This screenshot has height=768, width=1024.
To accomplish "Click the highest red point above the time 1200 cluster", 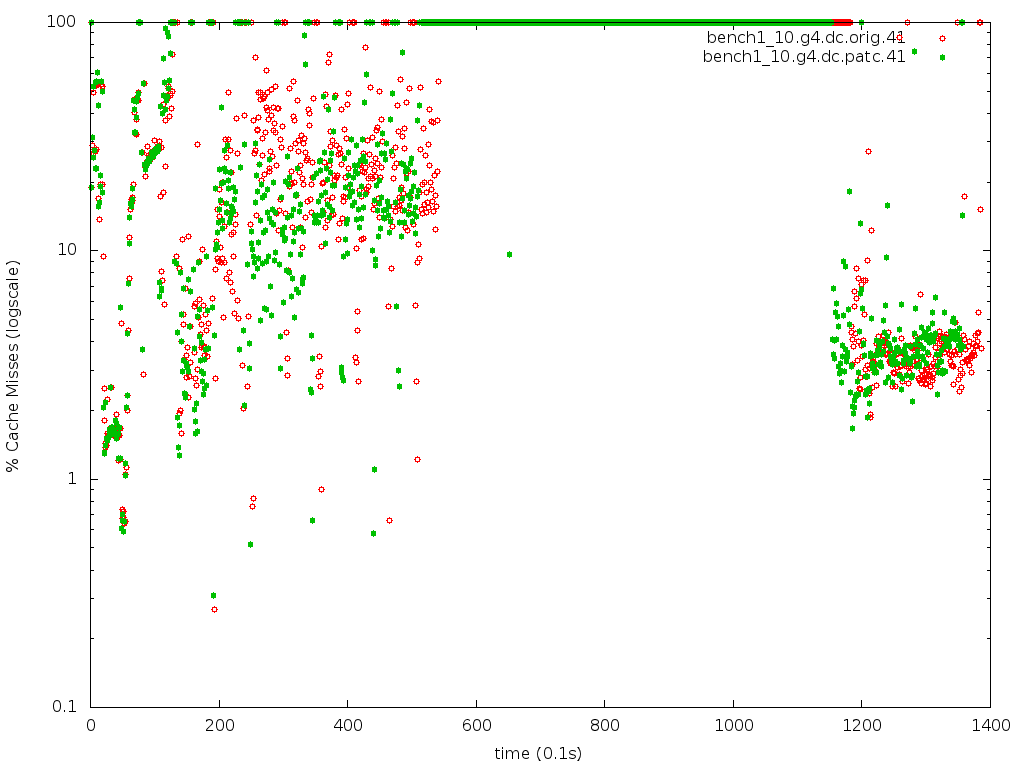I will pos(868,151).
